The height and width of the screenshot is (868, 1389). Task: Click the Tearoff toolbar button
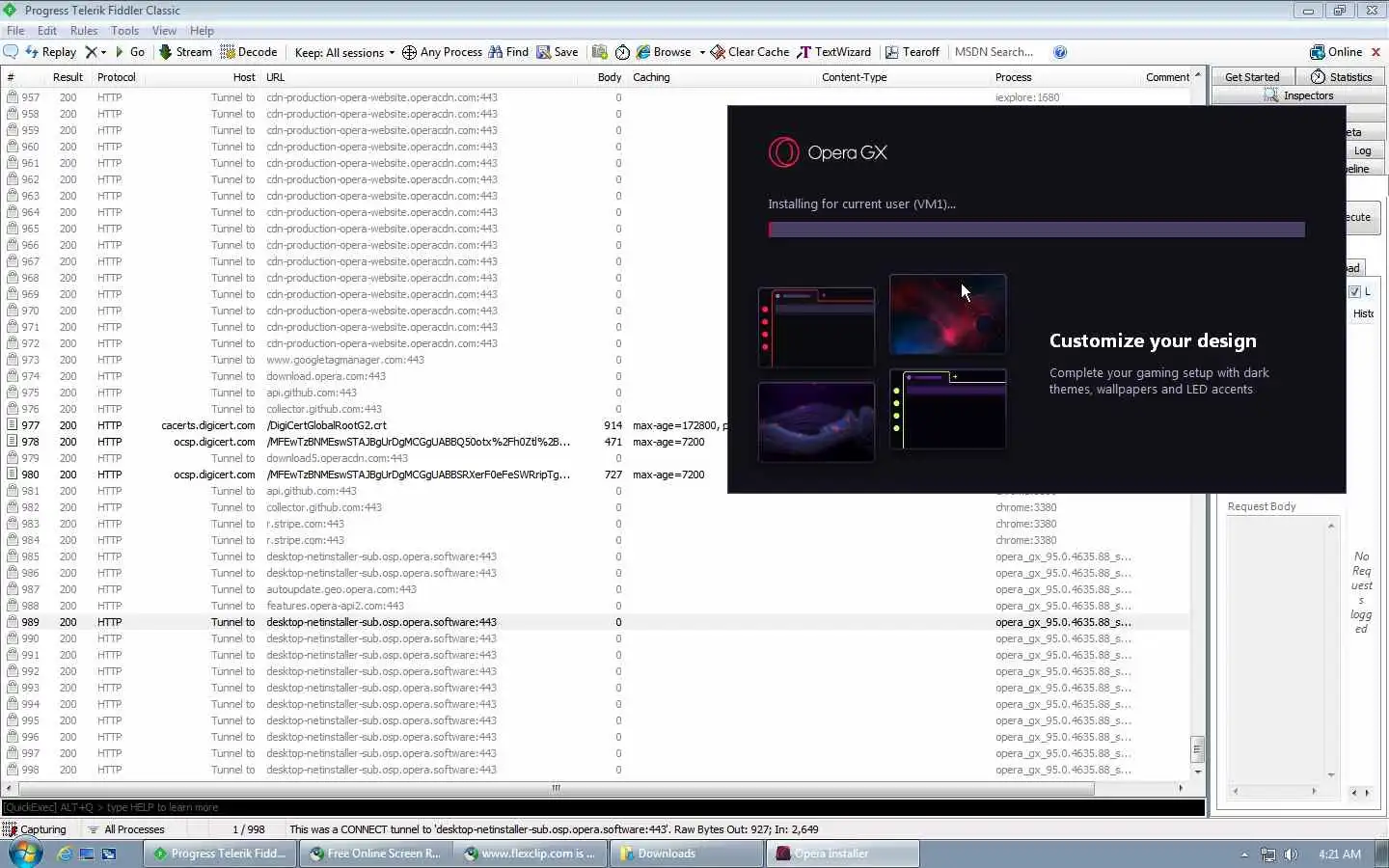912,52
